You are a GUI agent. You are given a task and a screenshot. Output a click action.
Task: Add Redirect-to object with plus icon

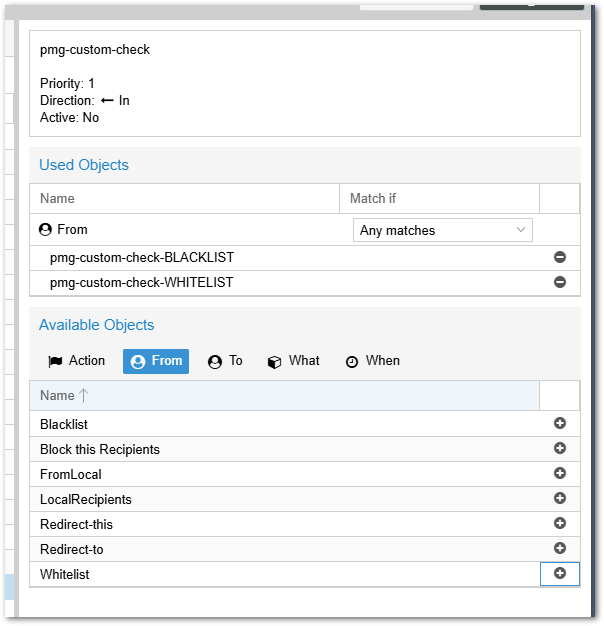[560, 549]
